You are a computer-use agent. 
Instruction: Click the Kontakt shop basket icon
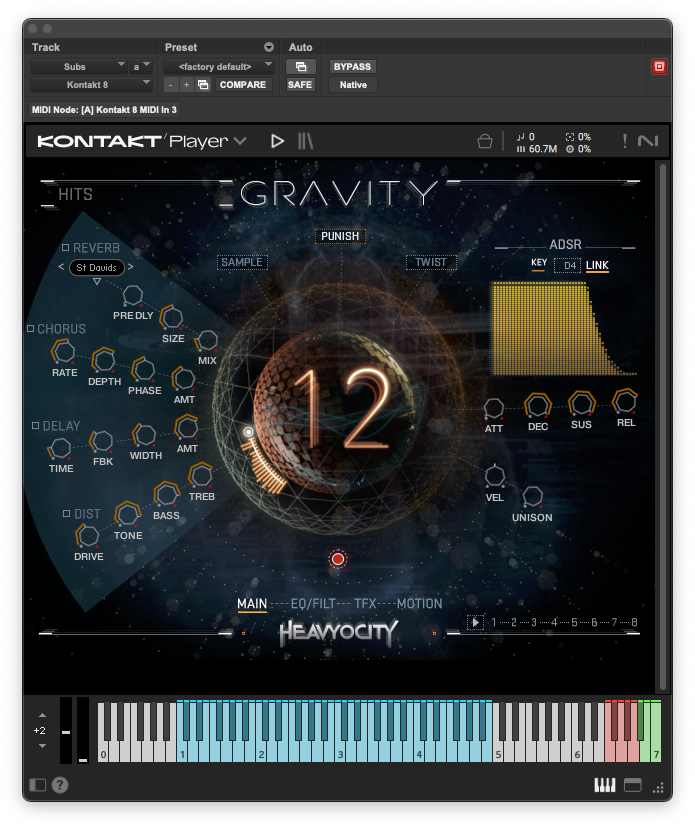(485, 141)
